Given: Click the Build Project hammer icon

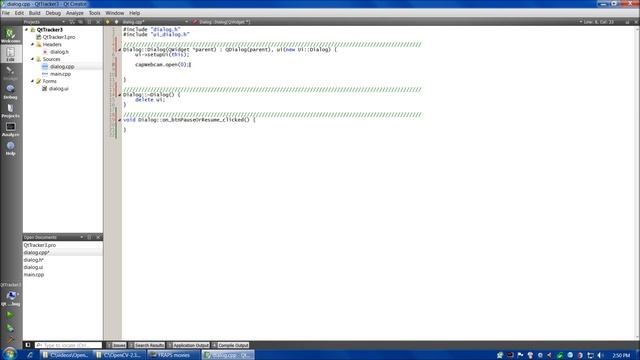Looking at the screenshot, I should (10, 339).
